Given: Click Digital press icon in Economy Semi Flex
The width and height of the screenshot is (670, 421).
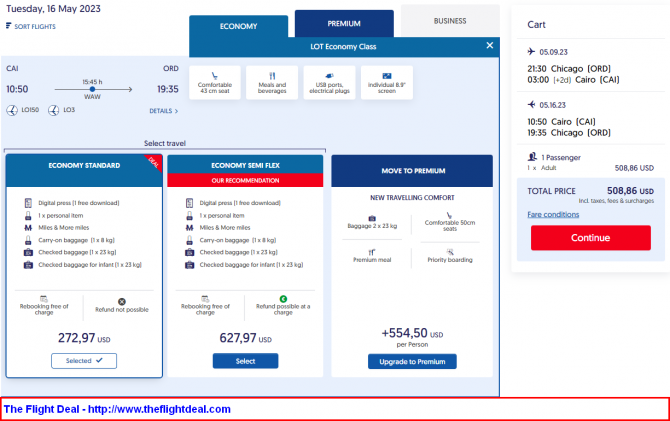Looking at the screenshot, I should (x=189, y=203).
